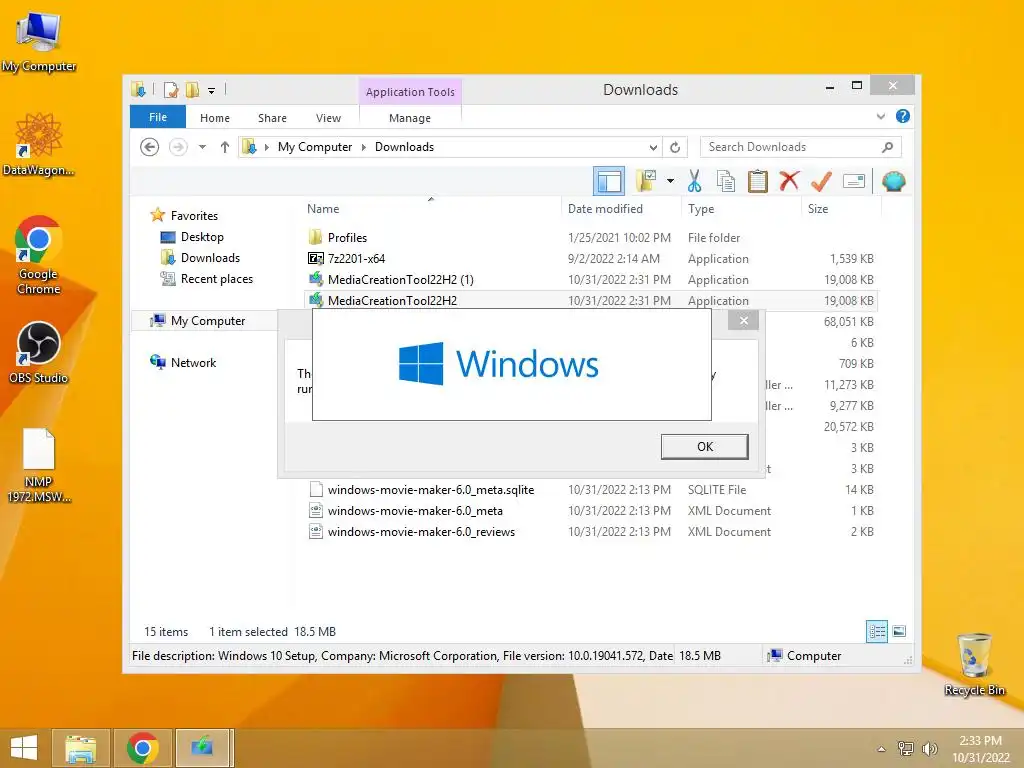Select the Profiles folder
Screen dimensions: 1024x768
pyautogui.click(x=591, y=238)
